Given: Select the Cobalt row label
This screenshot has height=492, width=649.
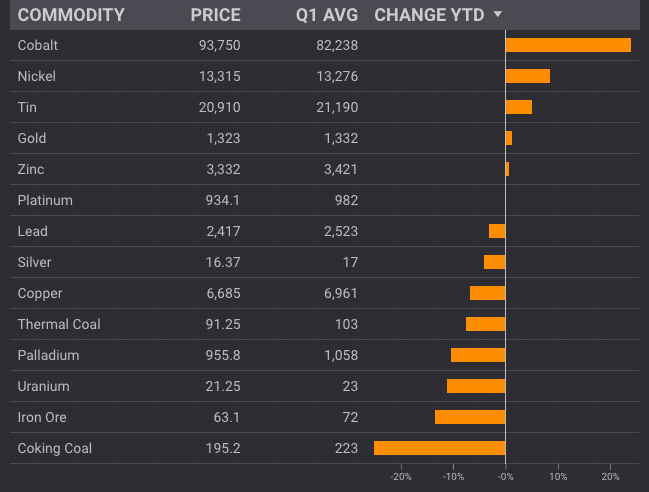Looking at the screenshot, I should [x=37, y=45].
